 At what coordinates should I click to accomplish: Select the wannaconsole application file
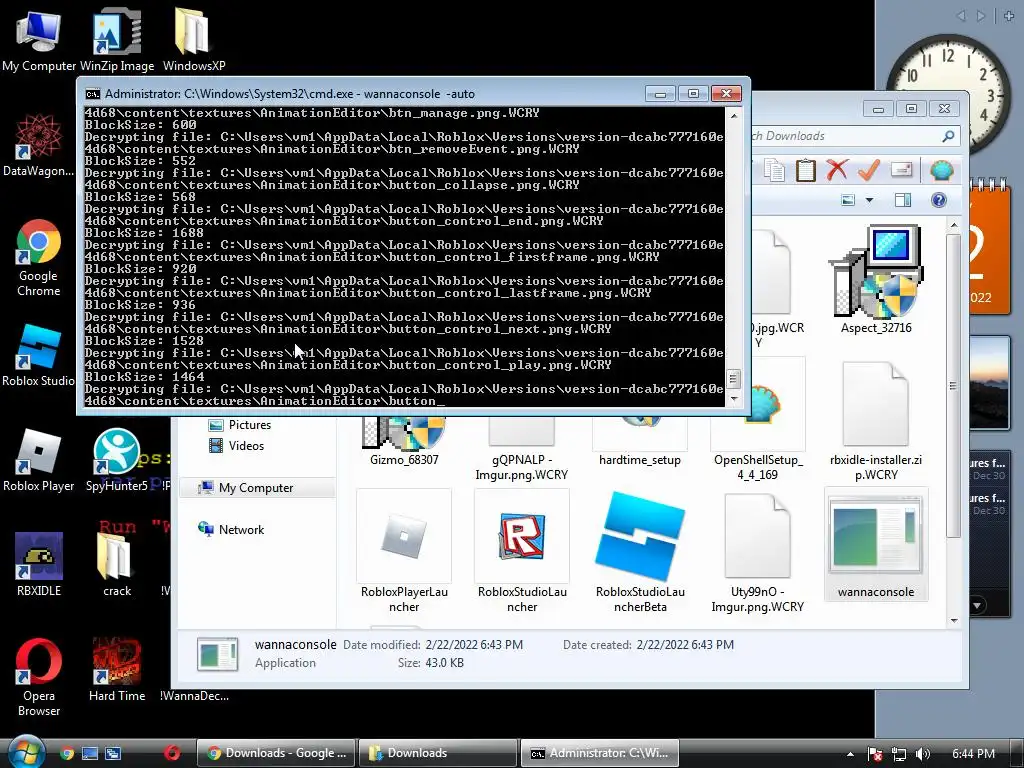(x=876, y=545)
